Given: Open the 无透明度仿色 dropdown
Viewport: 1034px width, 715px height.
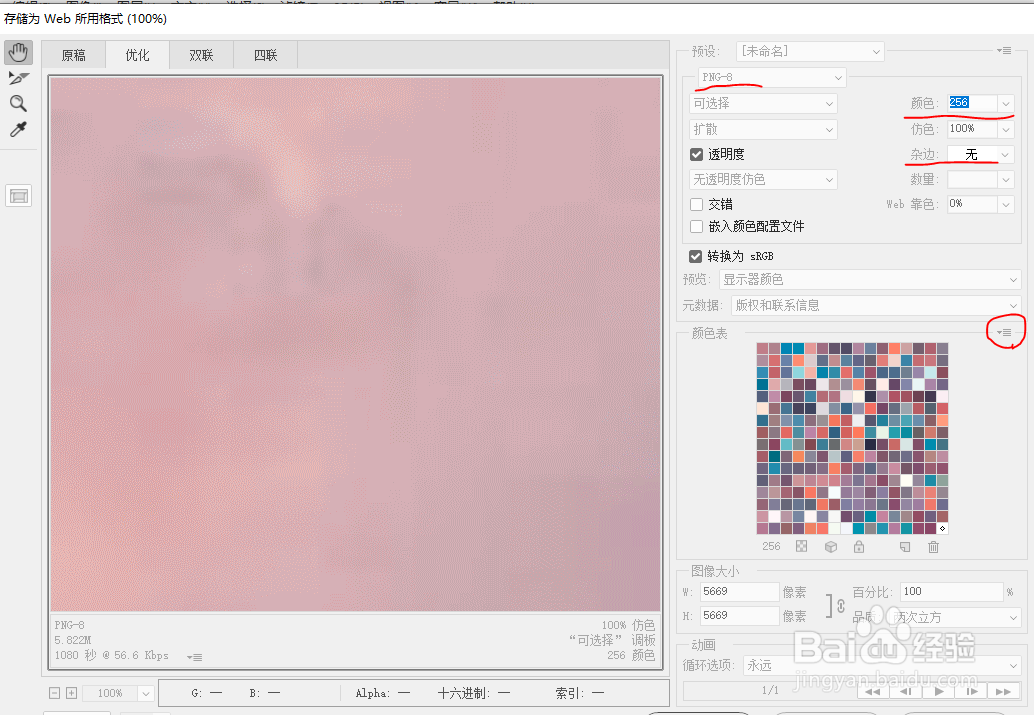Looking at the screenshot, I should 763,179.
